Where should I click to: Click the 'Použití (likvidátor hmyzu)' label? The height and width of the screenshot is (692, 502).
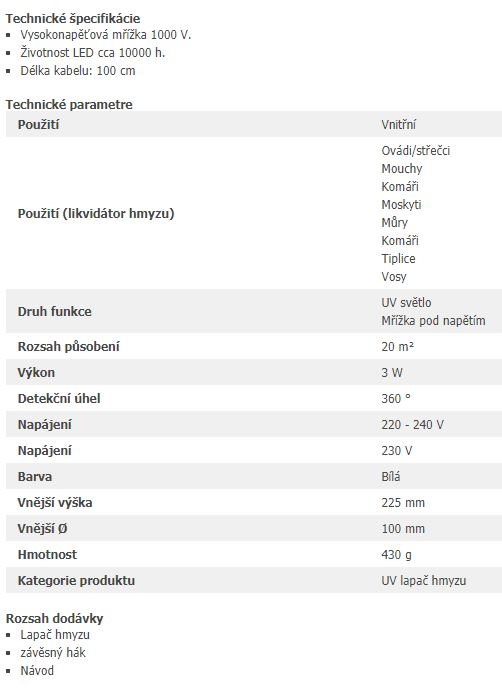pos(96,214)
